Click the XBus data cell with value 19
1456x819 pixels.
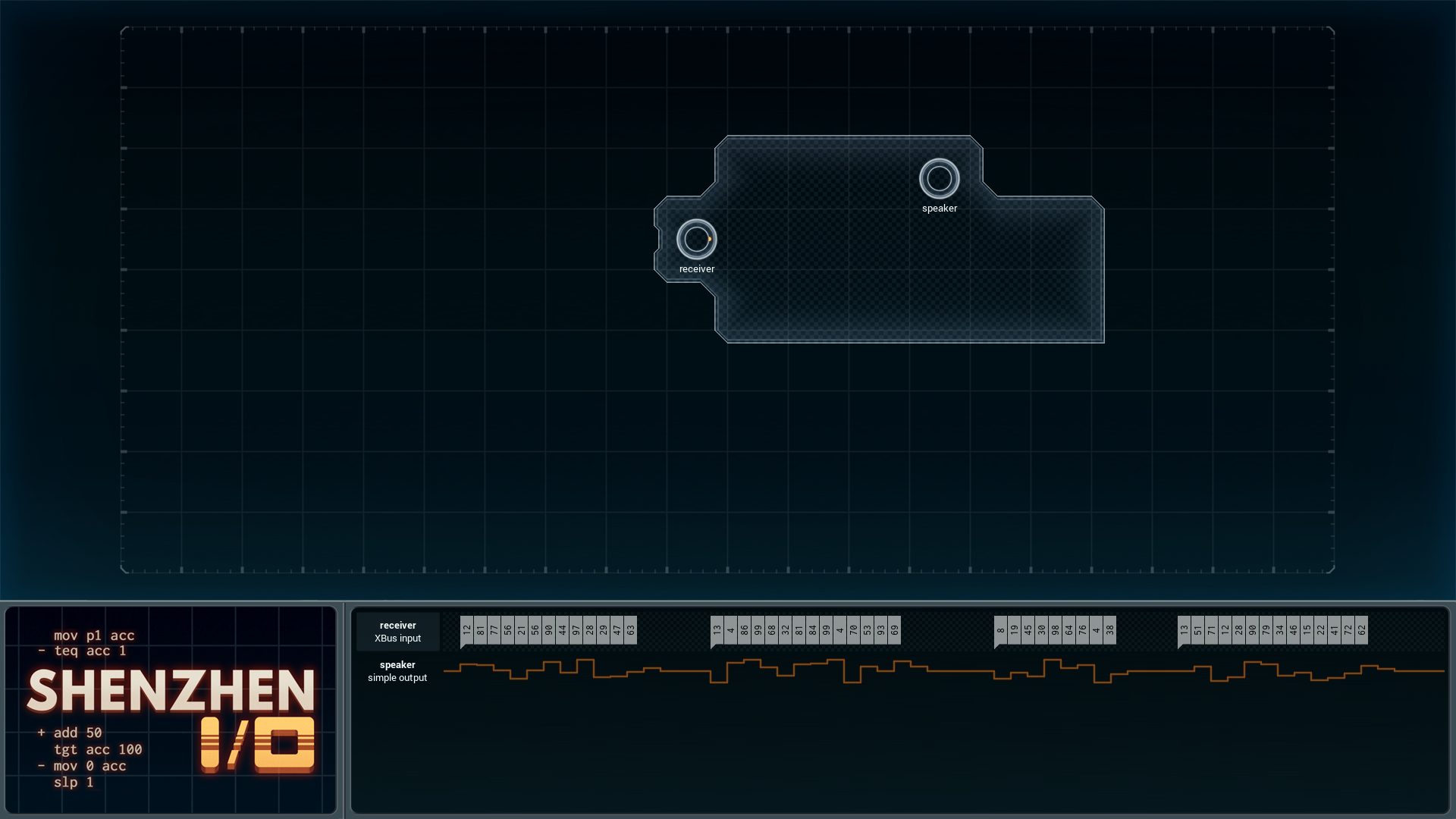pyautogui.click(x=1015, y=630)
